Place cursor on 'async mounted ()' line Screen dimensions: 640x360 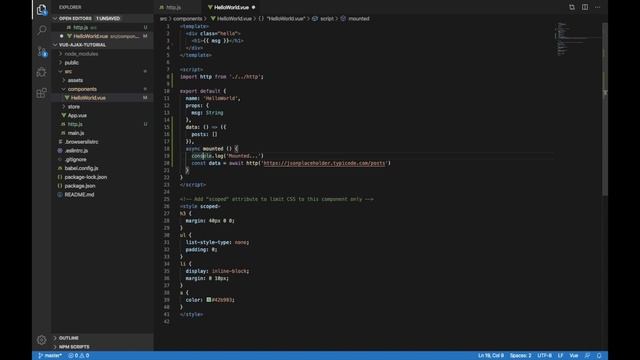click(211, 149)
